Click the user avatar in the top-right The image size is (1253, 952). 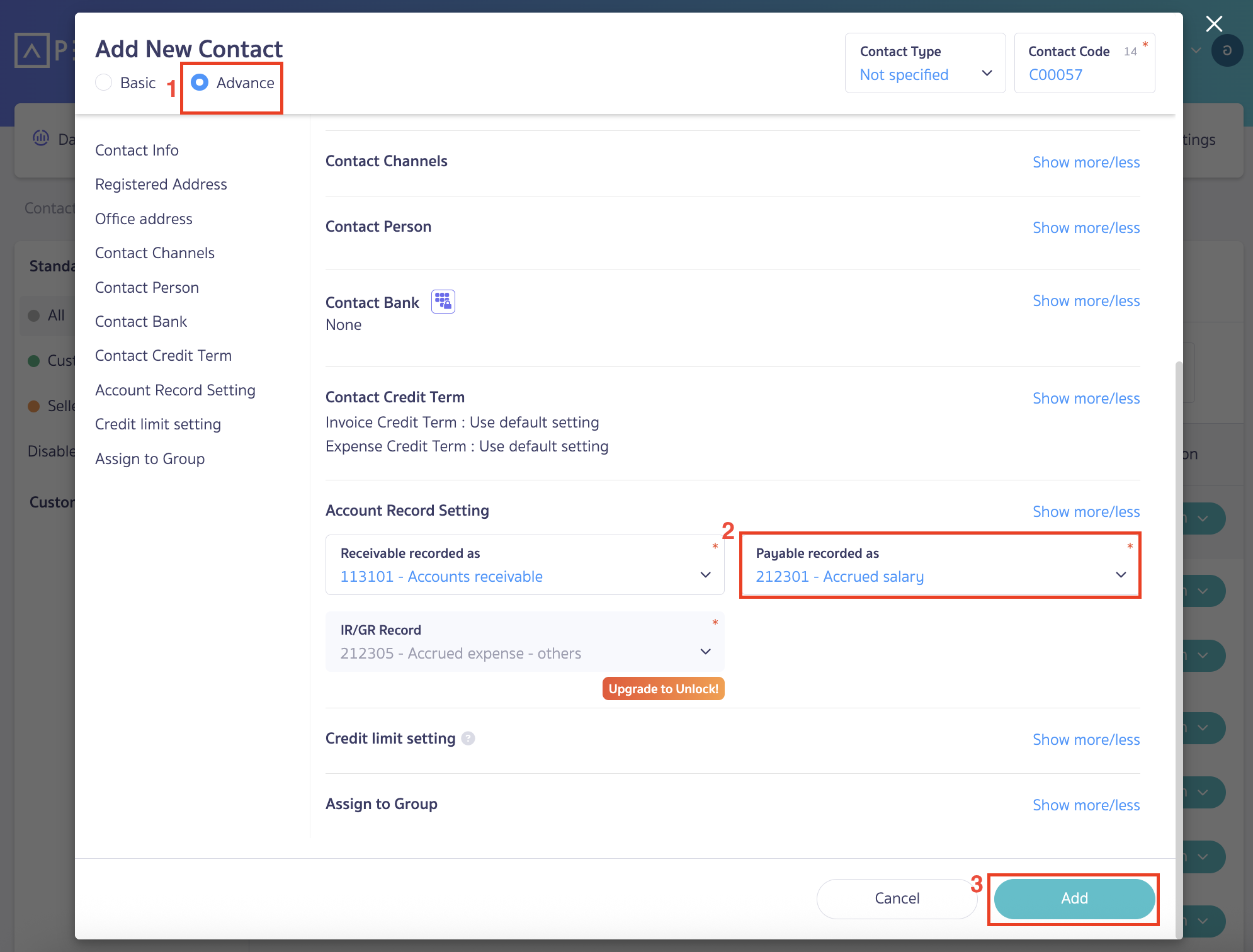pyautogui.click(x=1228, y=50)
